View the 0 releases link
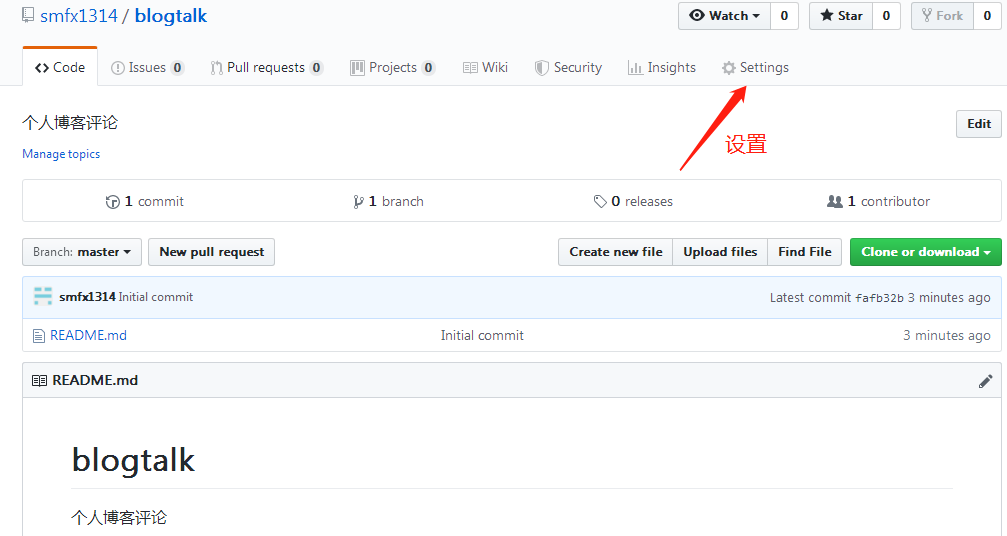Viewport: 1007px width, 536px height. (633, 202)
